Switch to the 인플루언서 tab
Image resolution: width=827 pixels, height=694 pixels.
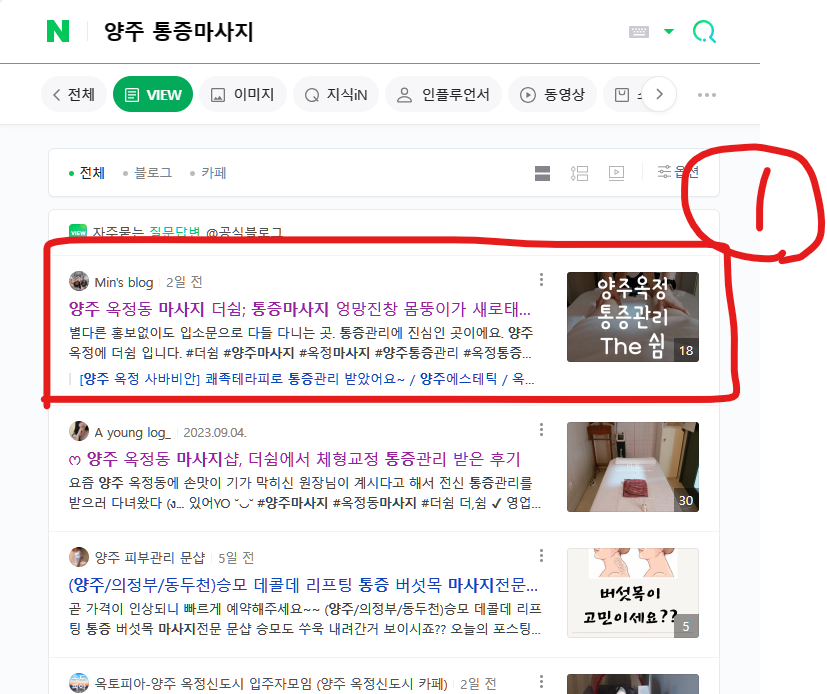(x=443, y=94)
